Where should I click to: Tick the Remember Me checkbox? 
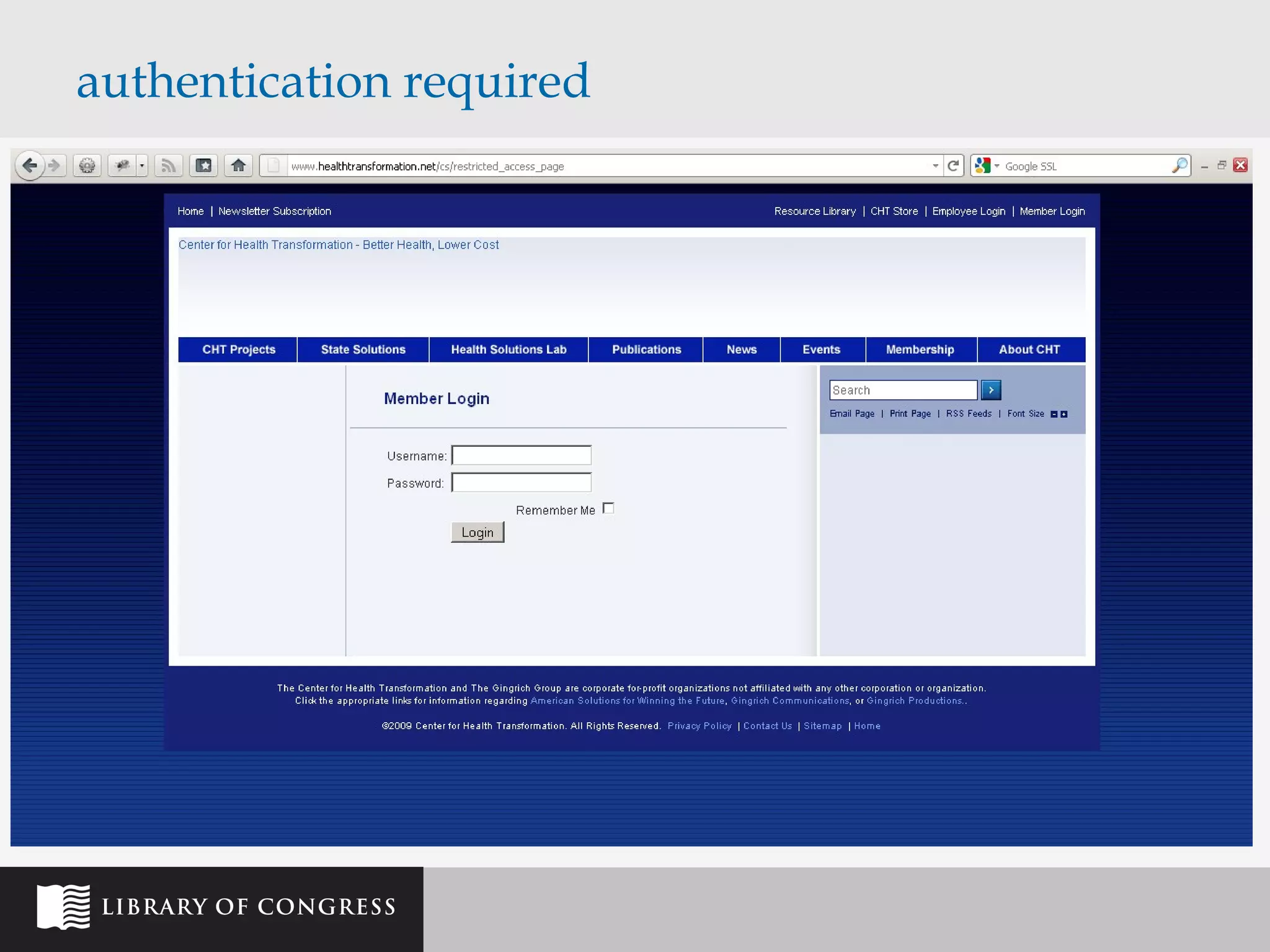click(608, 508)
